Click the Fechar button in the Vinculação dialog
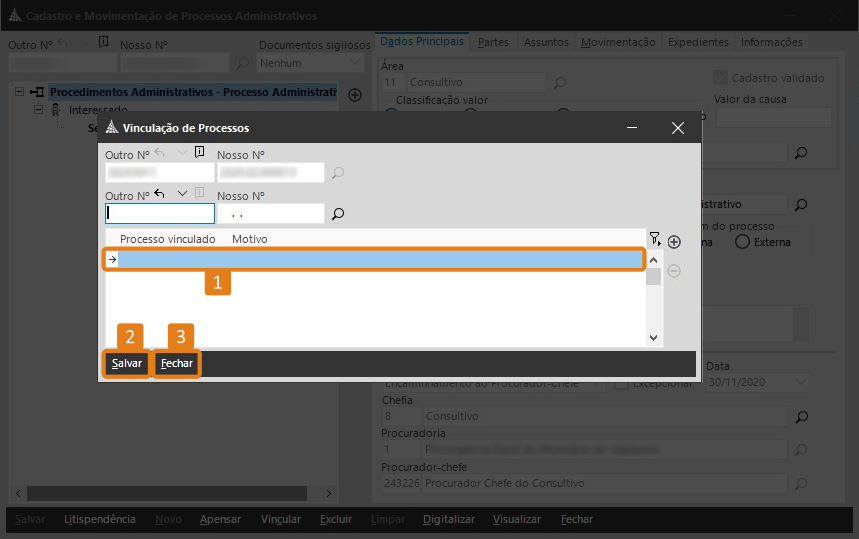This screenshot has width=859, height=539. [177, 363]
